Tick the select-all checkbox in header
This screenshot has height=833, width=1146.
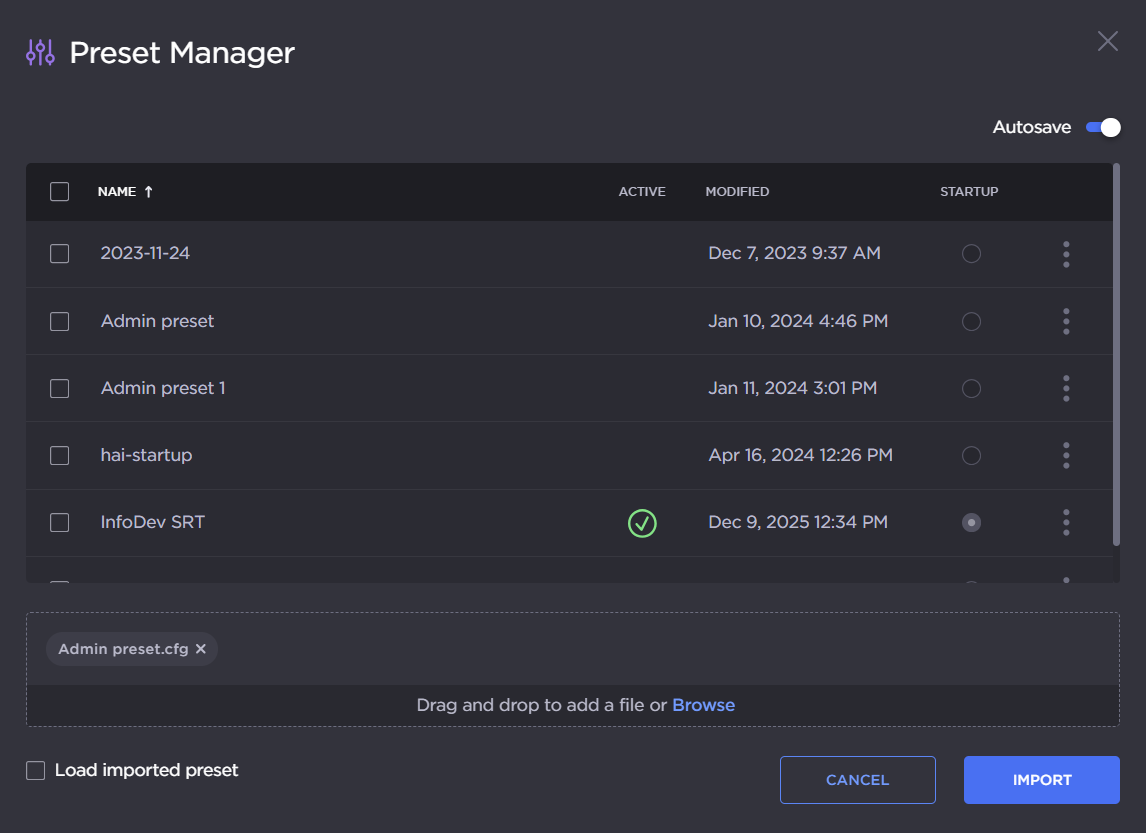pyautogui.click(x=60, y=192)
